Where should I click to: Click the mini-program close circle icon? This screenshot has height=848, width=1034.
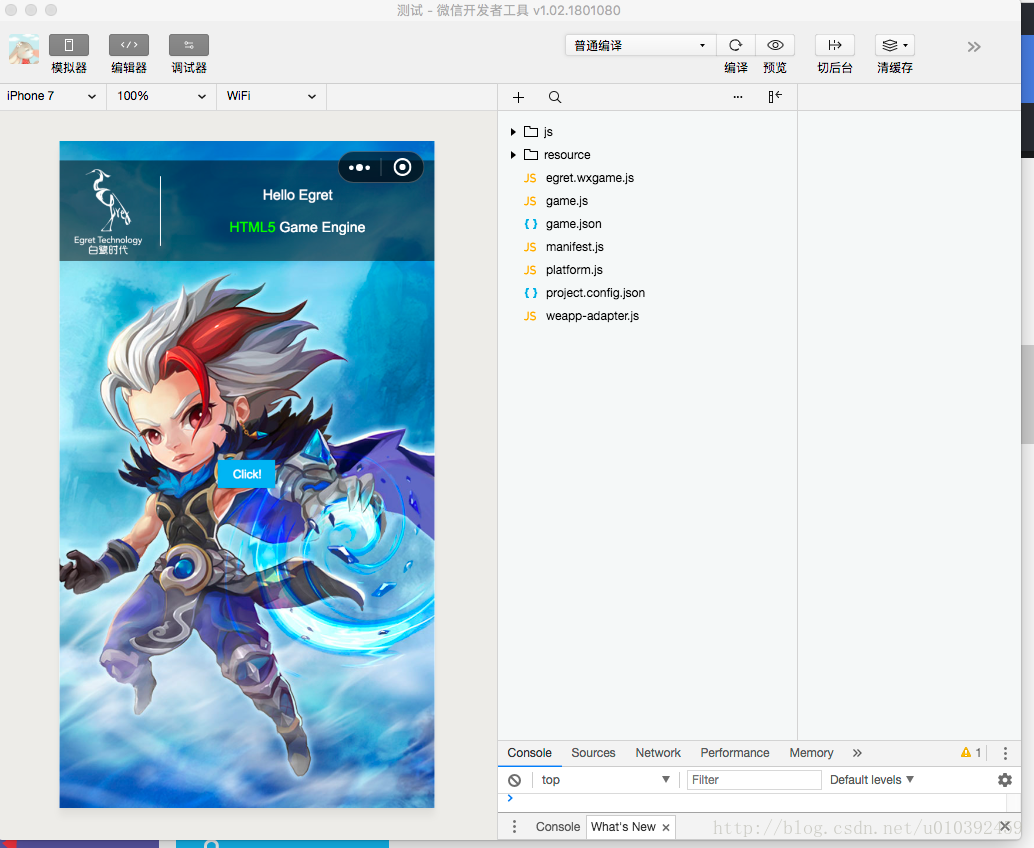click(402, 167)
